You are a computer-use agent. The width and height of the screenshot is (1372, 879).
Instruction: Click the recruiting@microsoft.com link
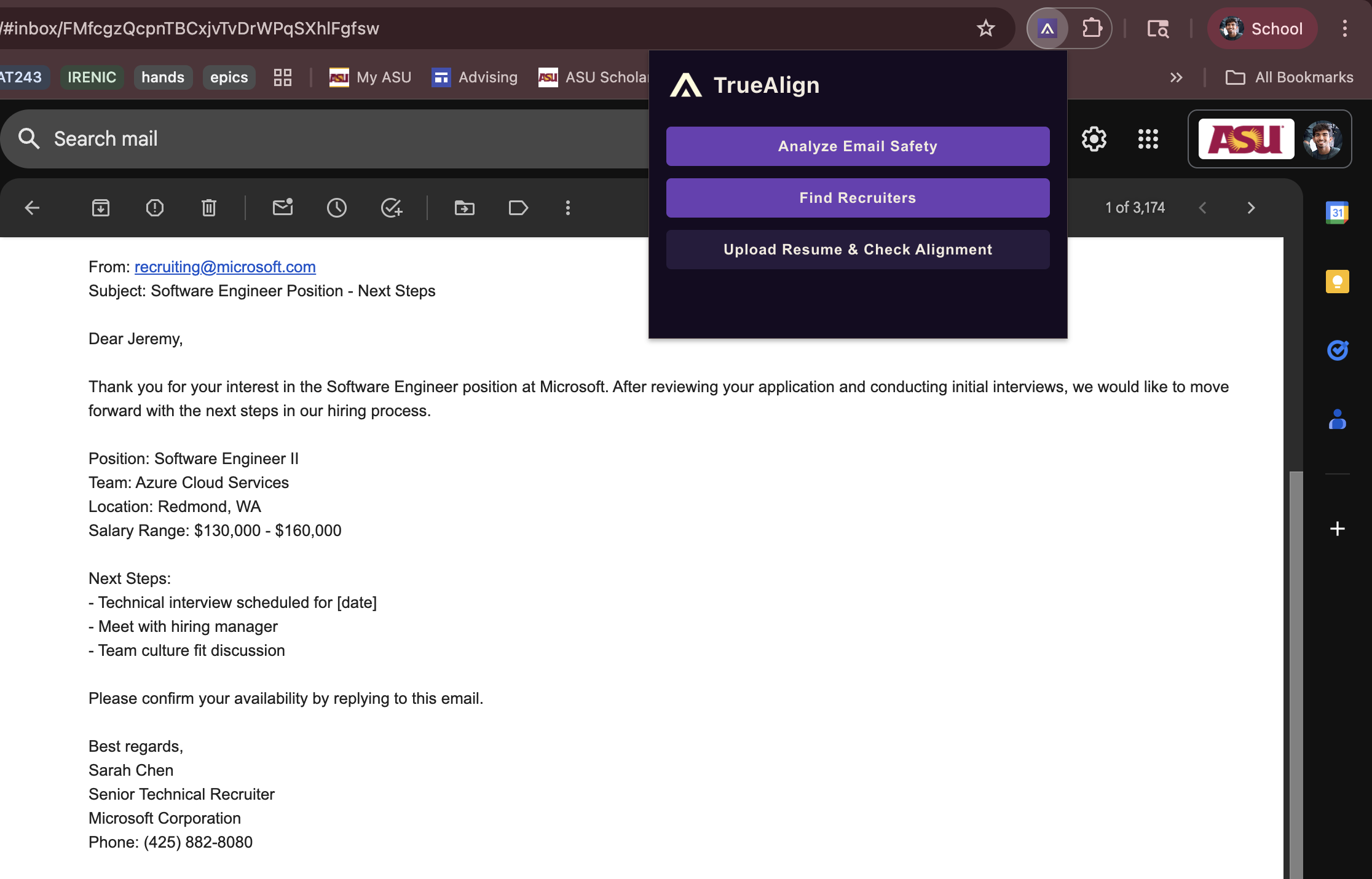(225, 267)
